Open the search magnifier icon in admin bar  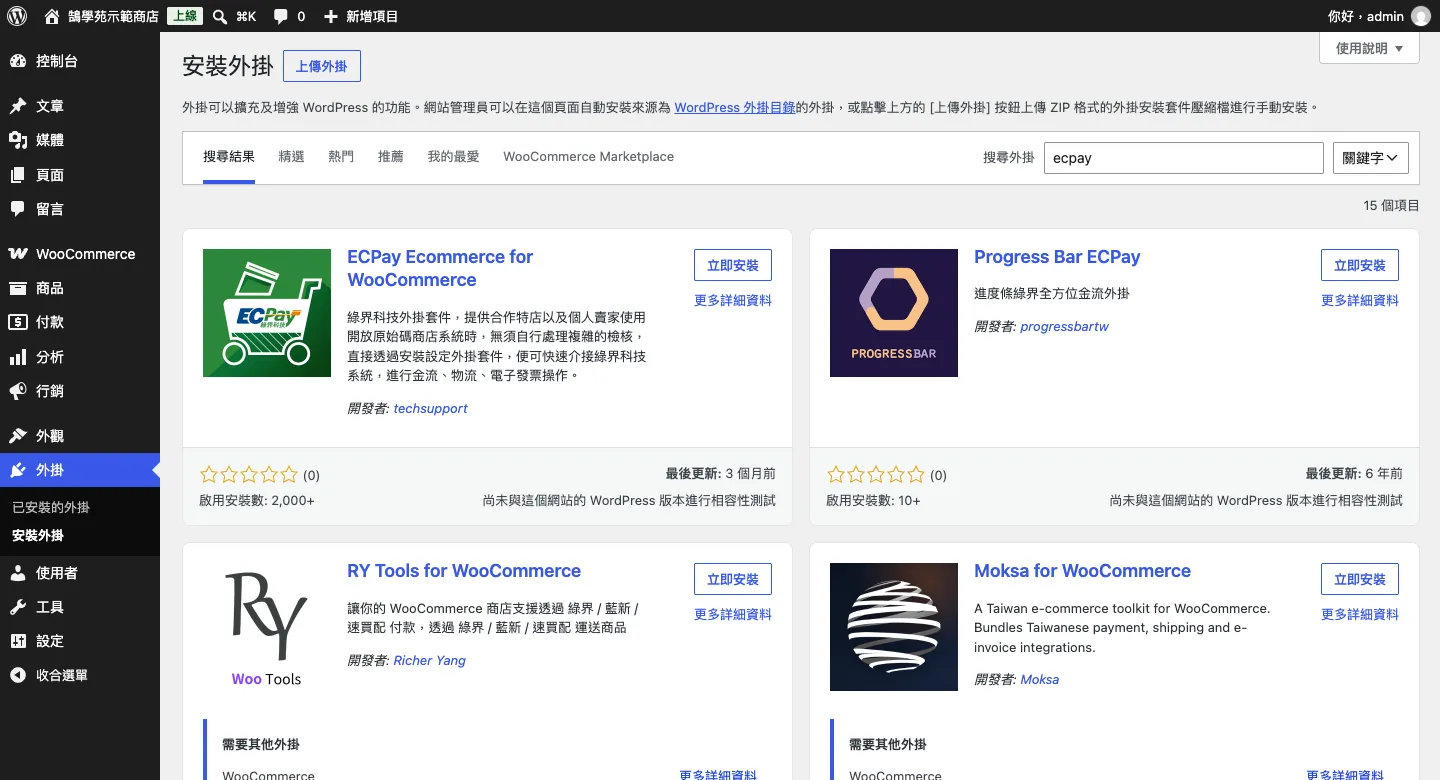pos(220,16)
